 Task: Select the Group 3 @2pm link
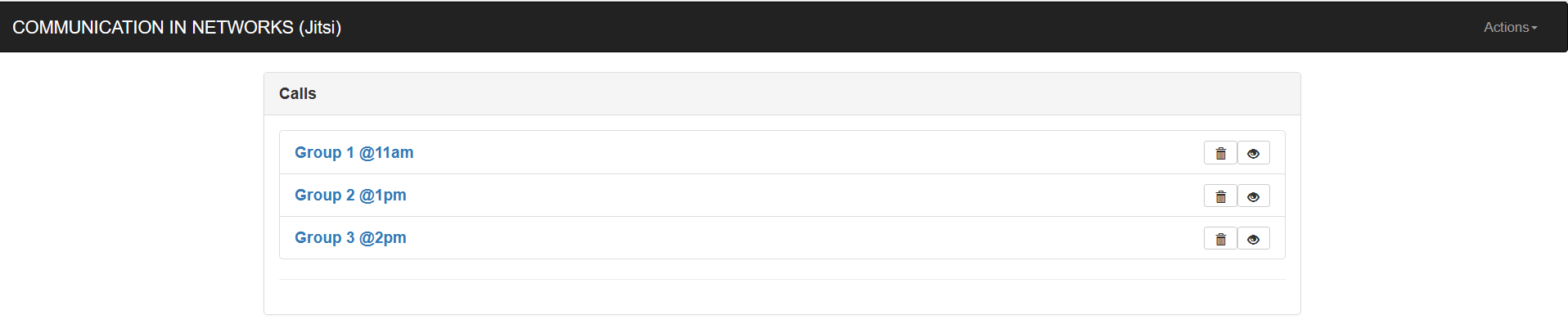coord(350,237)
